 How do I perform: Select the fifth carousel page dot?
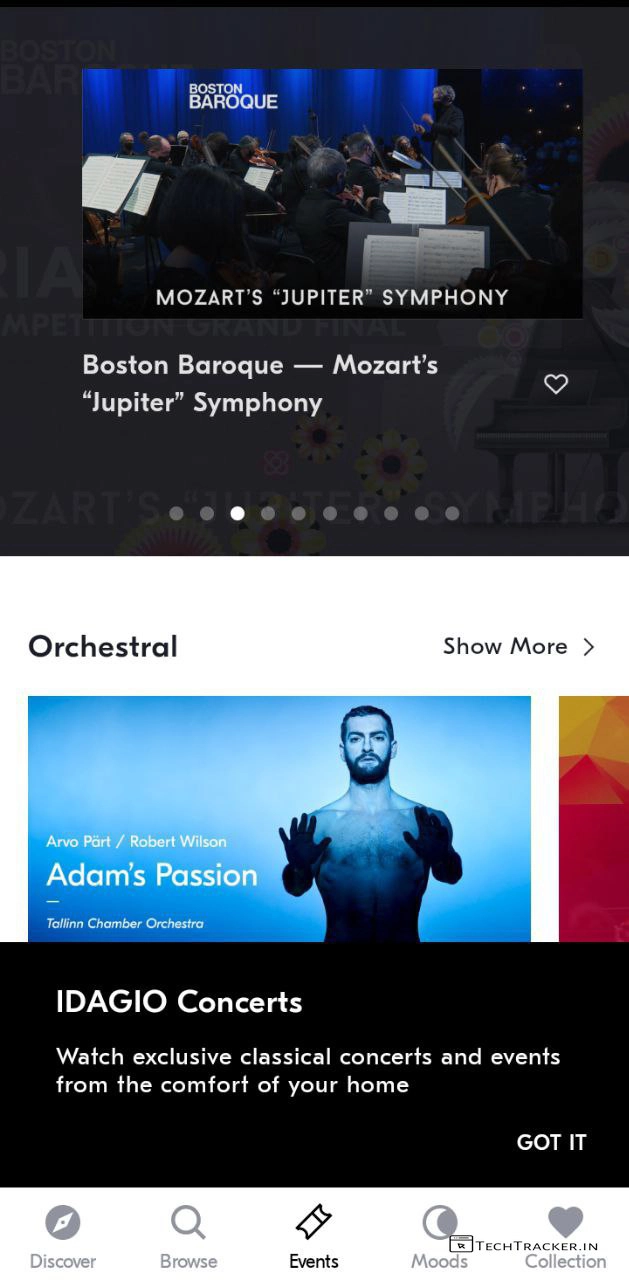(x=299, y=514)
